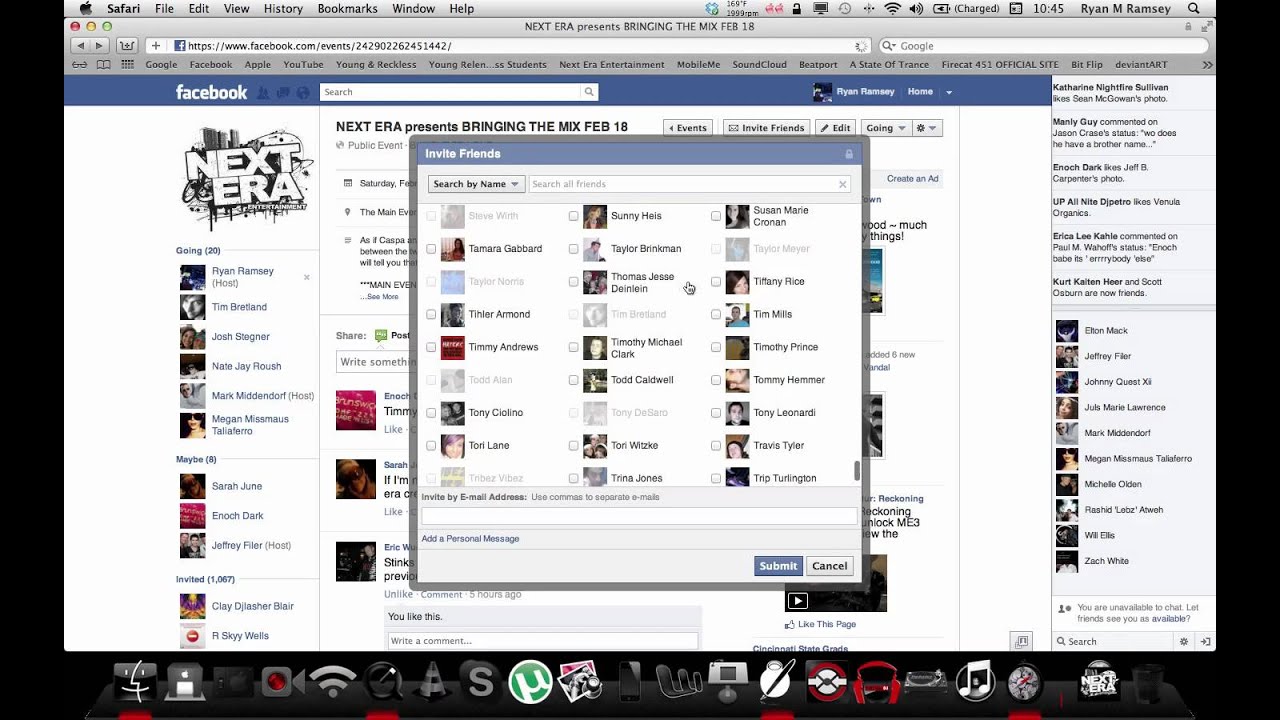Clear friend search with x icon
This screenshot has width=1280, height=720.
coord(842,184)
